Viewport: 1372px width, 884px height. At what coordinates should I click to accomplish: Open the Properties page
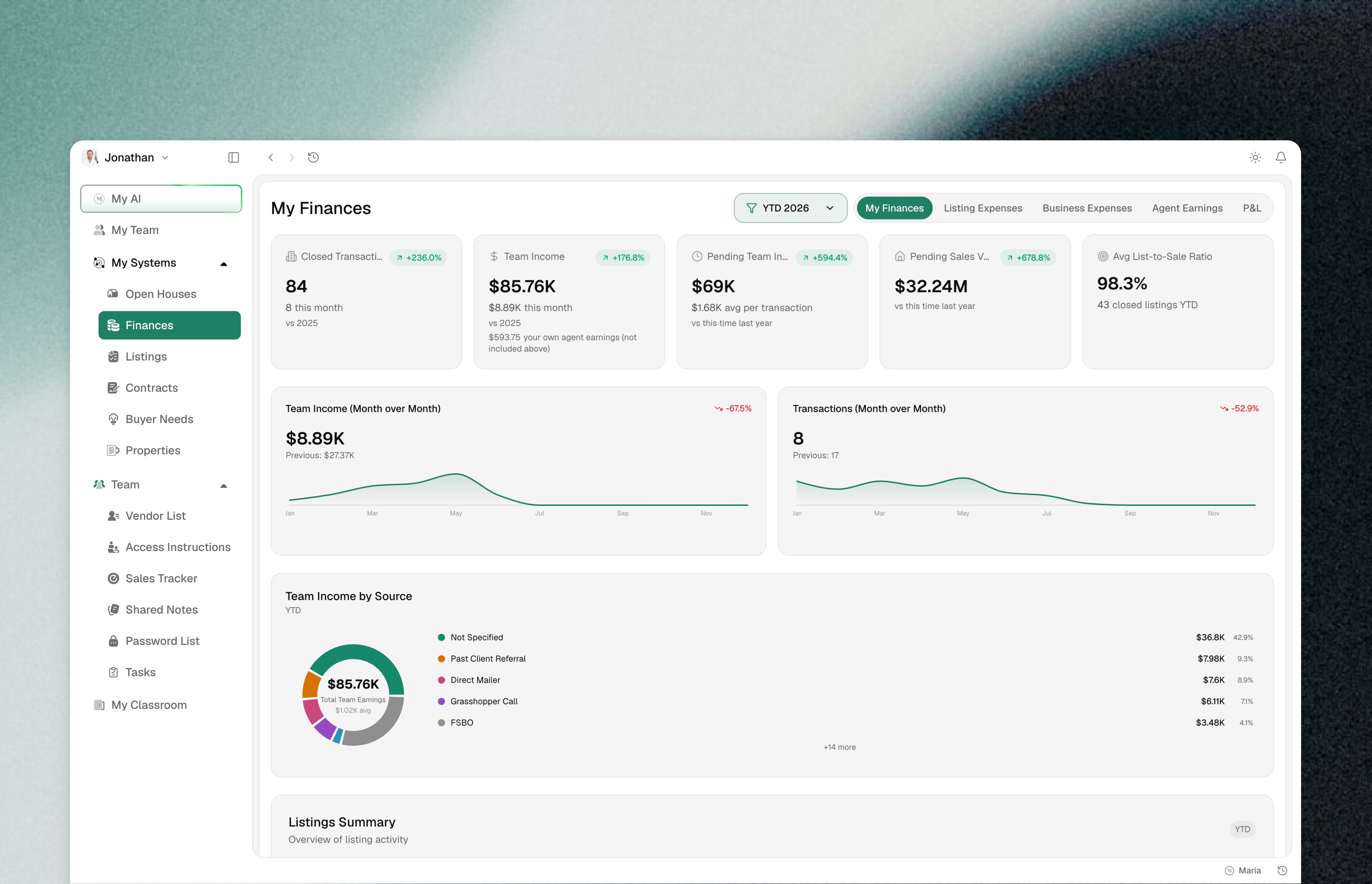pos(169,451)
